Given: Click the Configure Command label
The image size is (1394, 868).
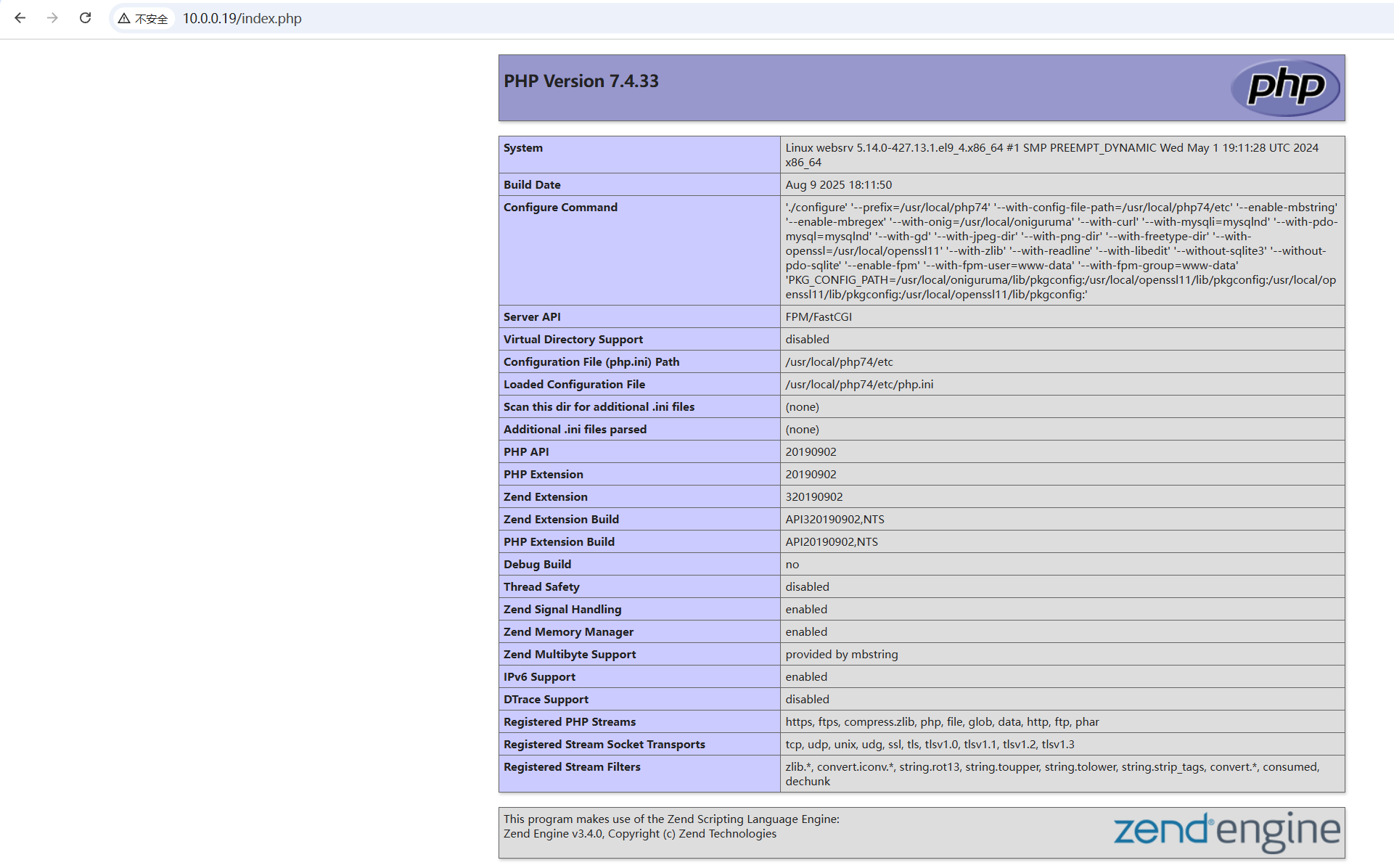Looking at the screenshot, I should [x=560, y=208].
